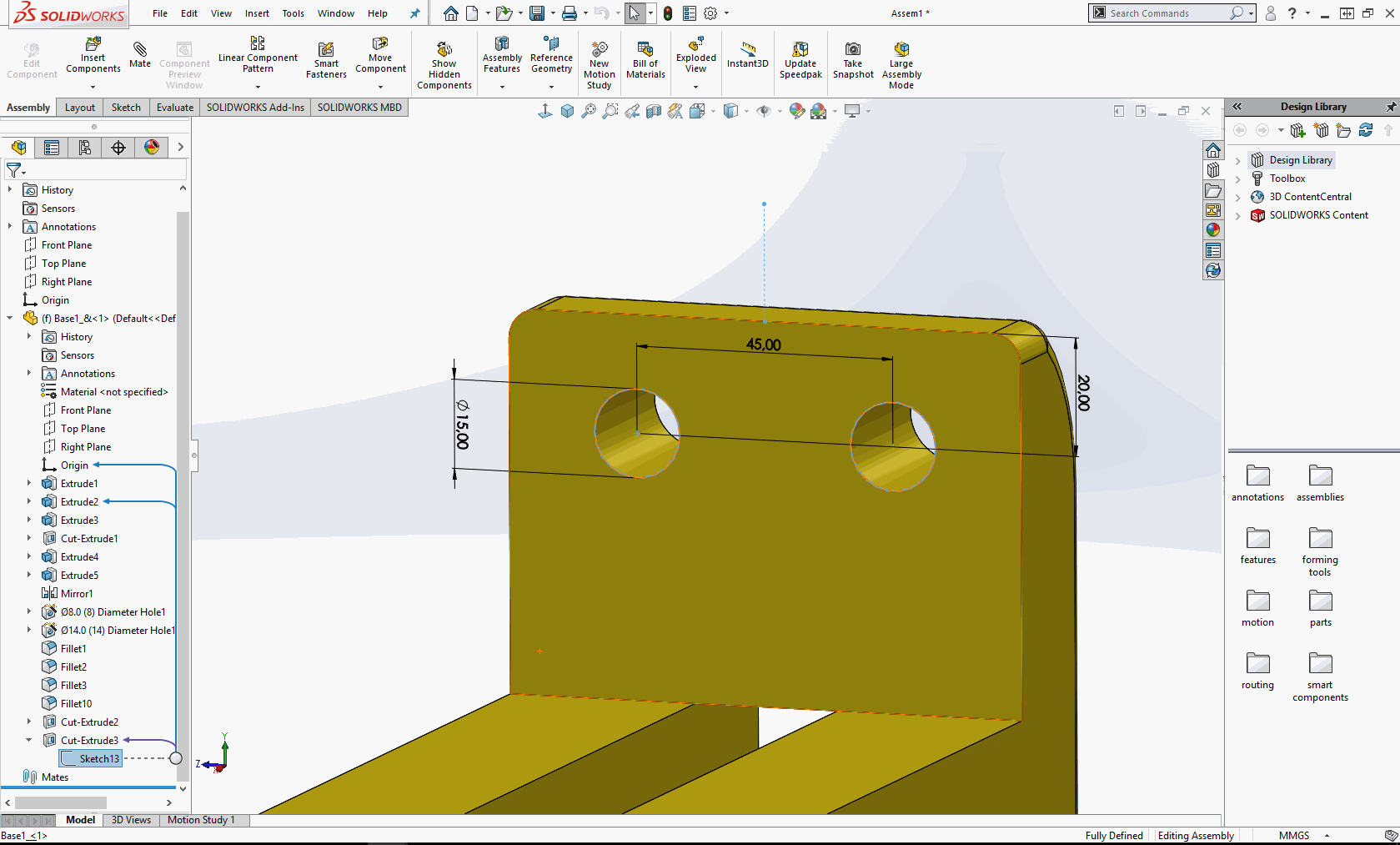Image resolution: width=1400 pixels, height=845 pixels.
Task: Toggle Show Hidden Components
Action: point(444,50)
